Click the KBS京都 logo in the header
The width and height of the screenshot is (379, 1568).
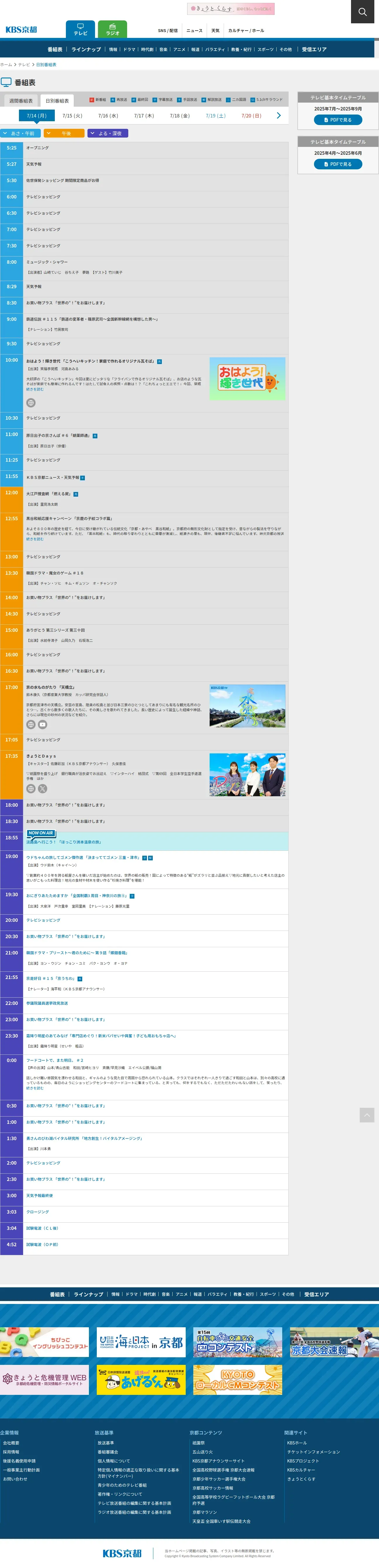coord(21,30)
